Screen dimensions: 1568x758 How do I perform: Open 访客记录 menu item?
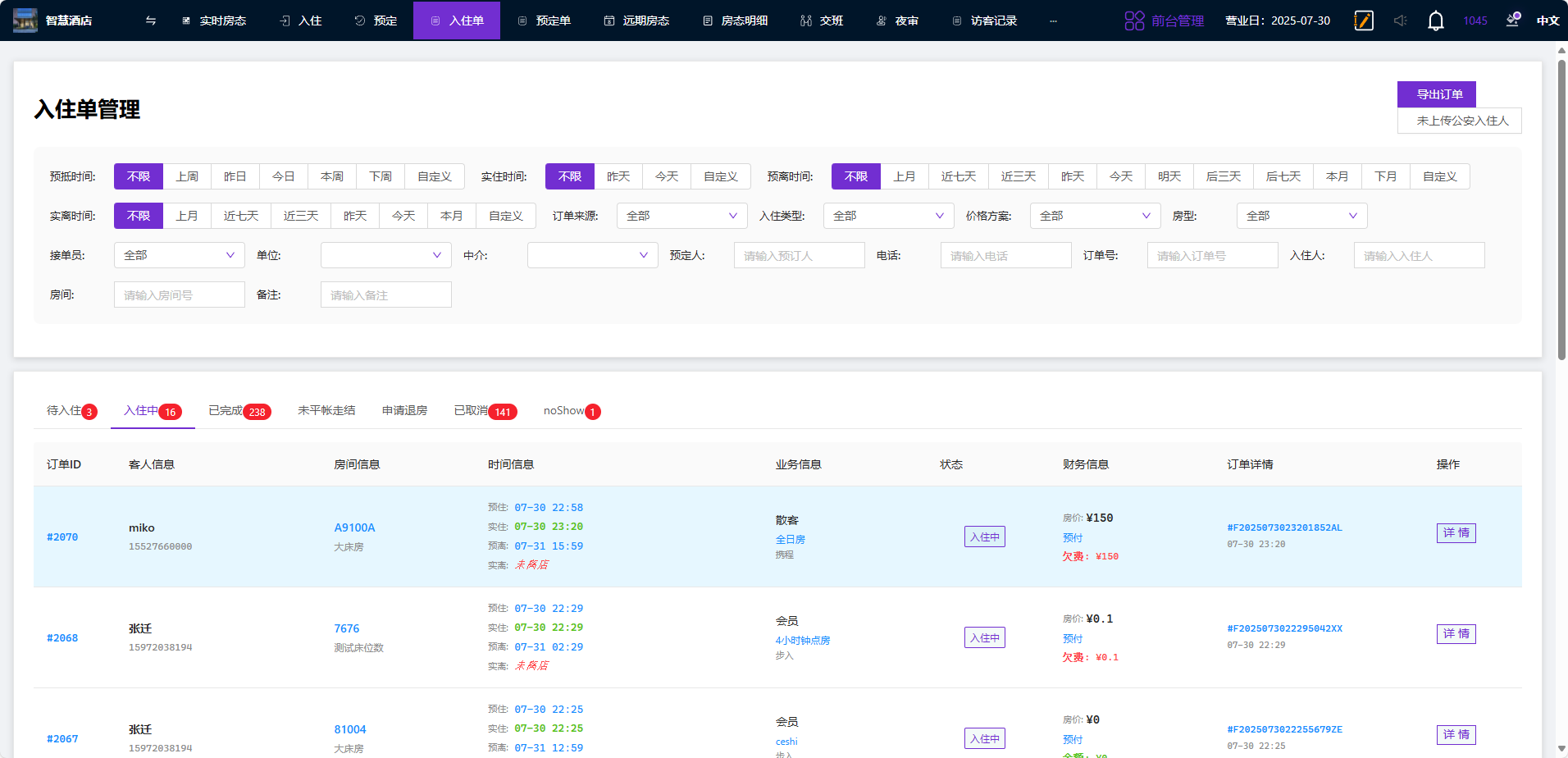(x=985, y=21)
